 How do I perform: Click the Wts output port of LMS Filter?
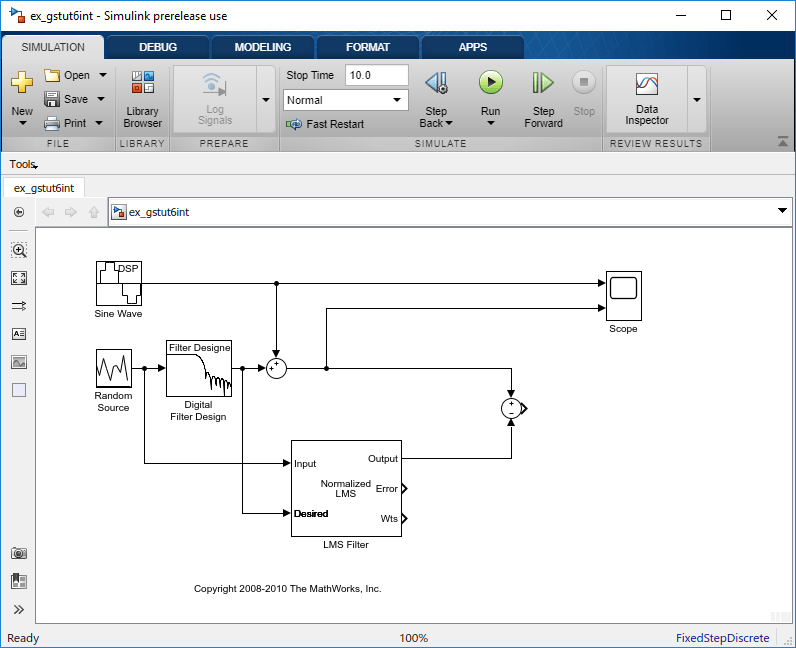[405, 519]
